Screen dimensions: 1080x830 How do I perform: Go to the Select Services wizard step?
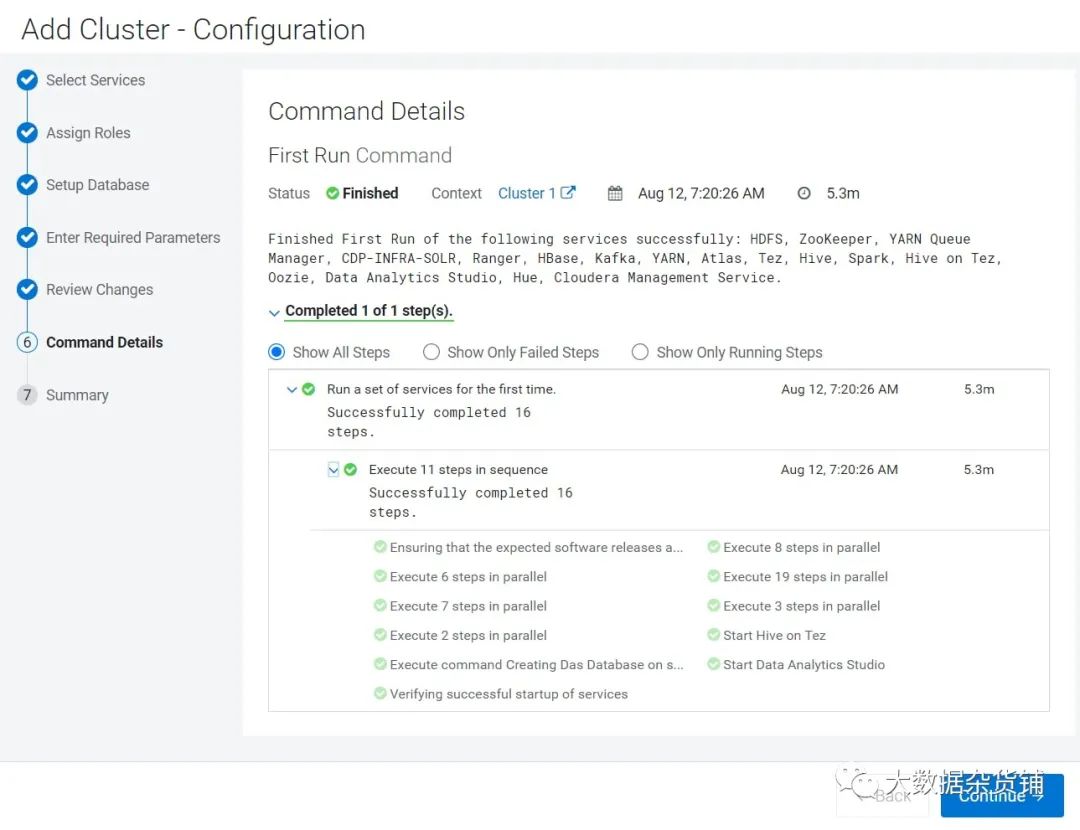[96, 80]
